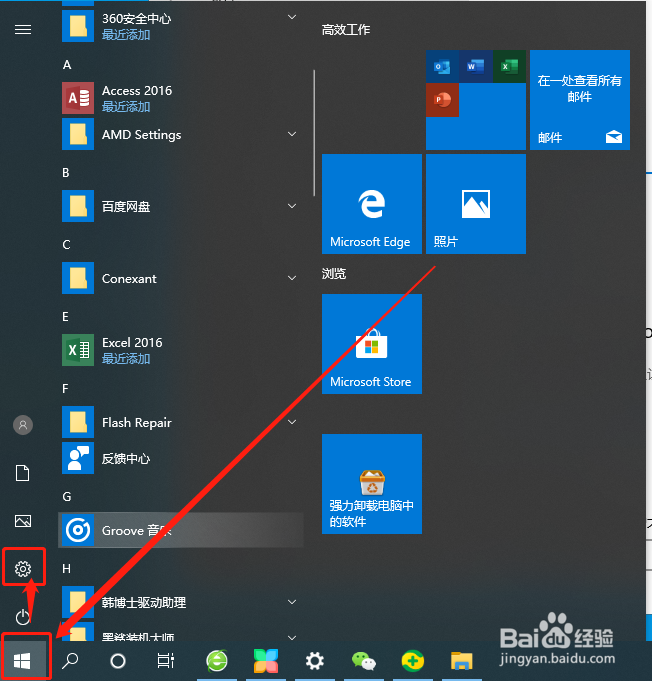
Task: Expand the 360安全中心 folder chevron
Action: pyautogui.click(x=292, y=17)
